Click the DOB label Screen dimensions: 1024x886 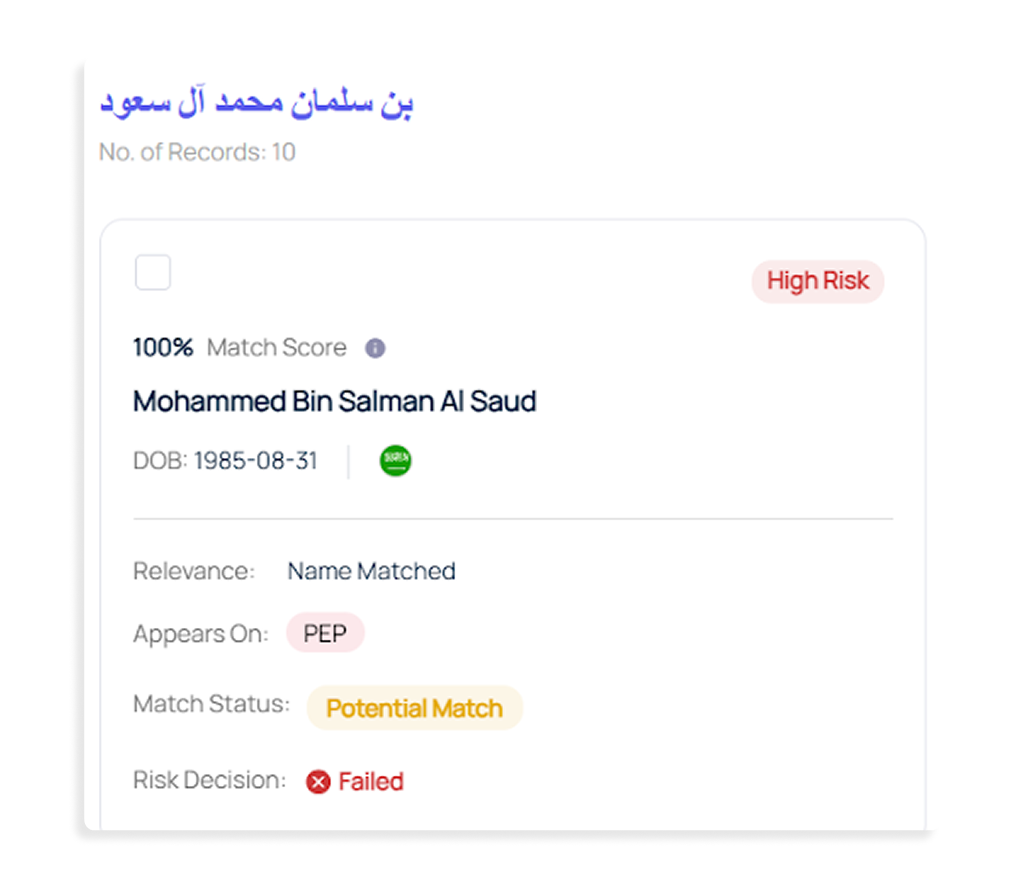click(160, 461)
